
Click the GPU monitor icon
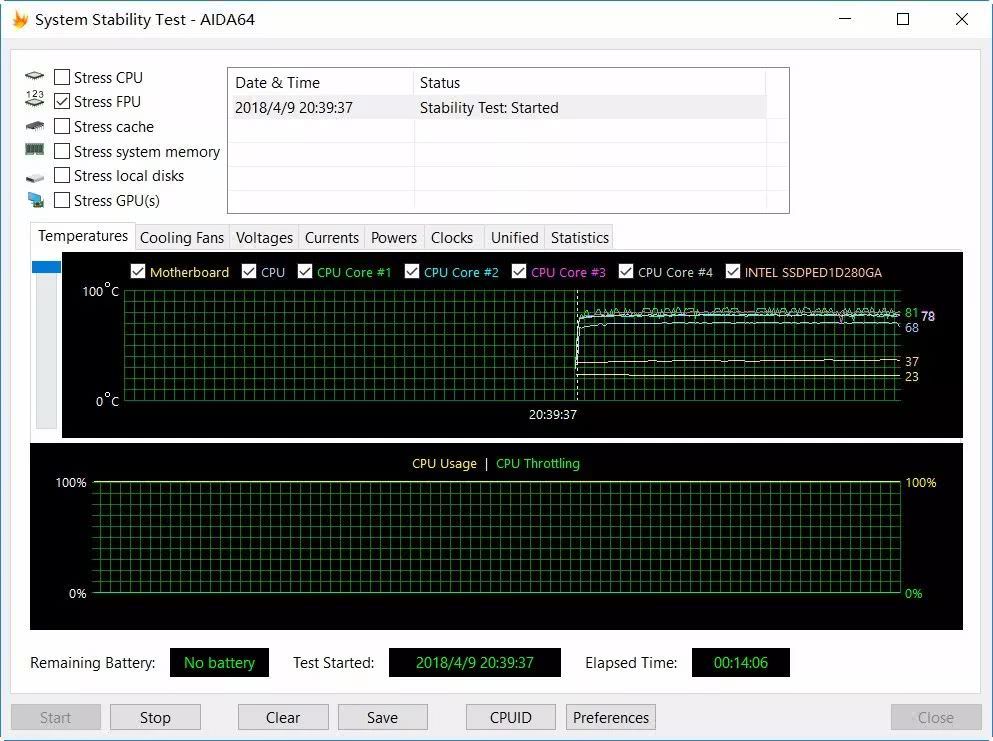tap(35, 201)
